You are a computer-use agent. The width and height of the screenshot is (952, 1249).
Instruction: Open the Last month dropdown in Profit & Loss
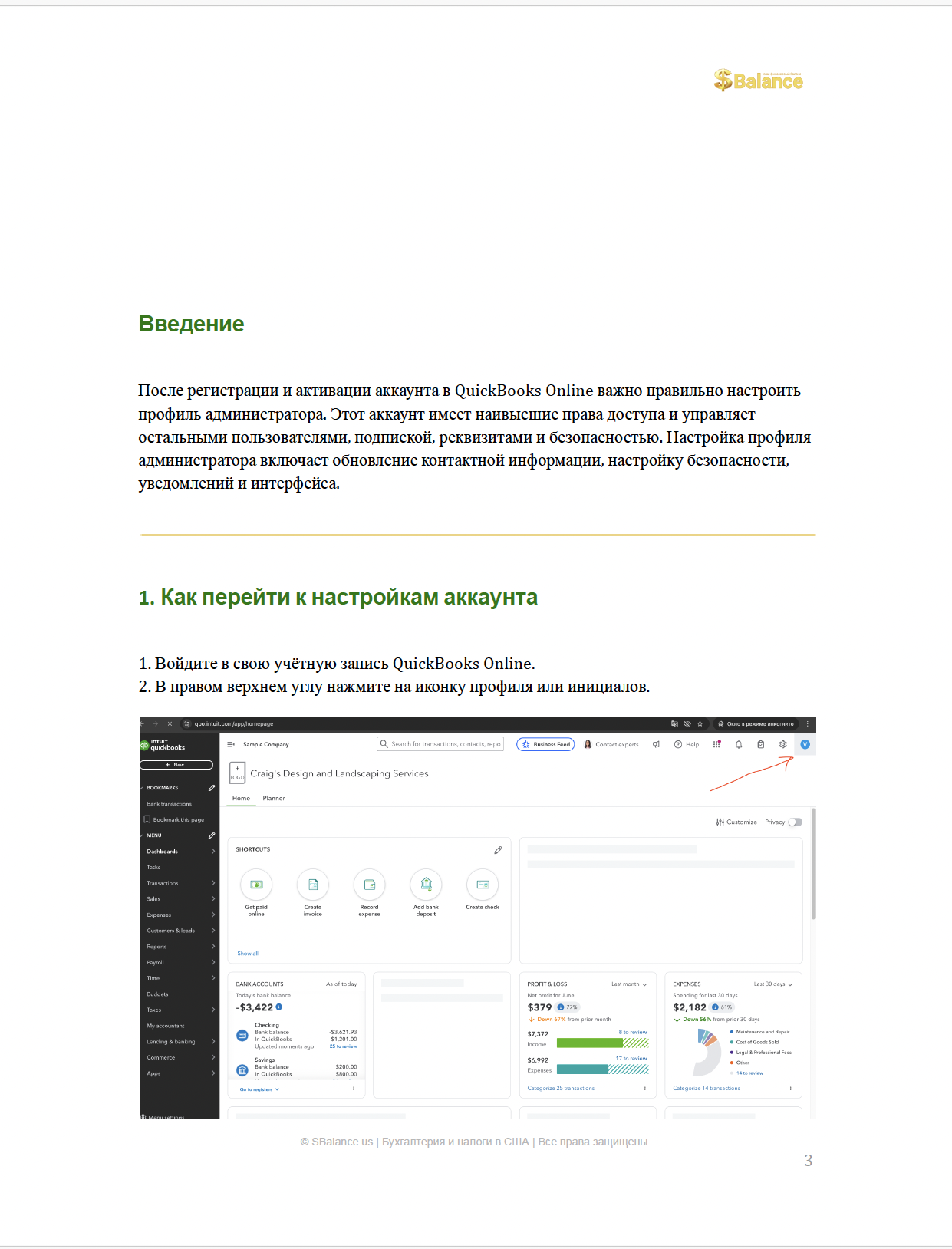pyautogui.click(x=629, y=984)
